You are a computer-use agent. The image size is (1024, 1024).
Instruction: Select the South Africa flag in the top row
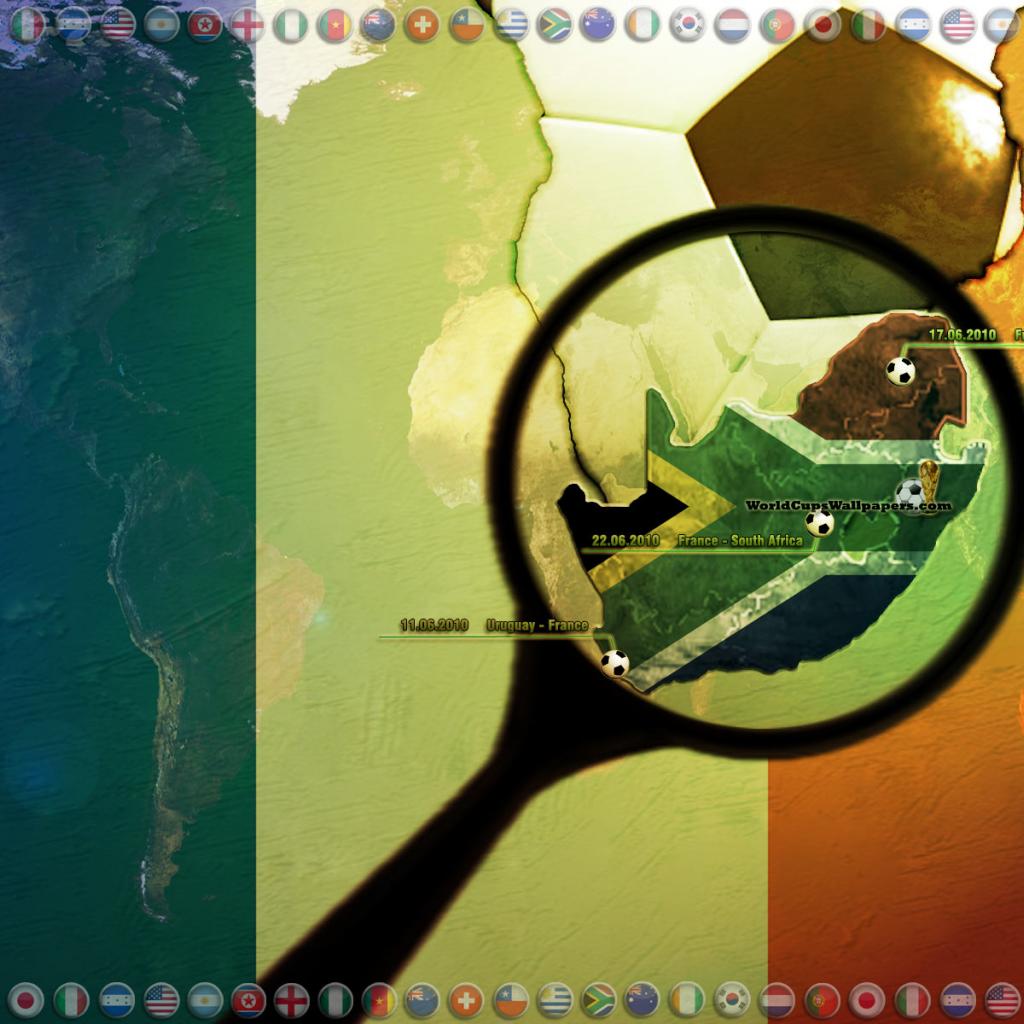pyautogui.click(x=554, y=24)
